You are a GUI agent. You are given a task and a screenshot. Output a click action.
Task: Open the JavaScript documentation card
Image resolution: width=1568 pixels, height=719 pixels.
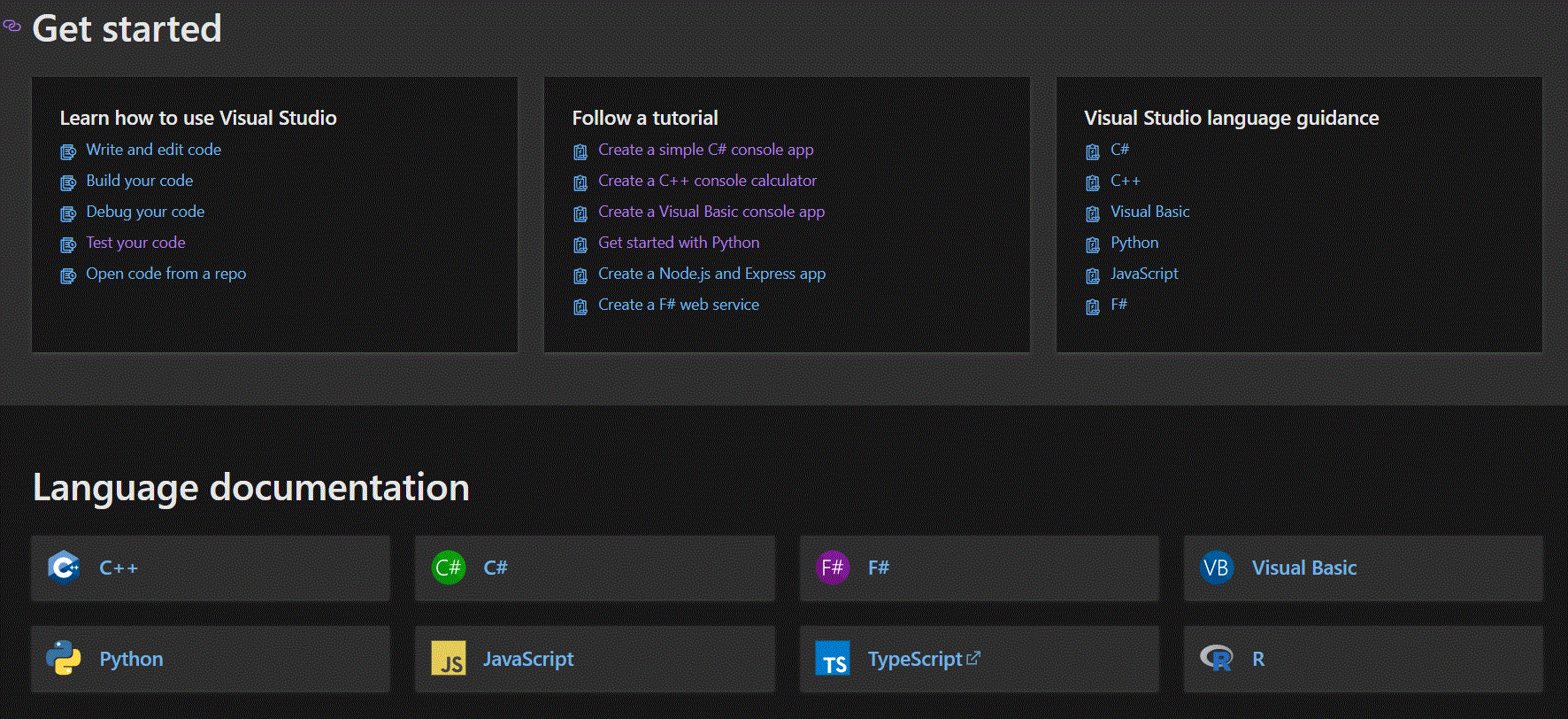coord(595,659)
